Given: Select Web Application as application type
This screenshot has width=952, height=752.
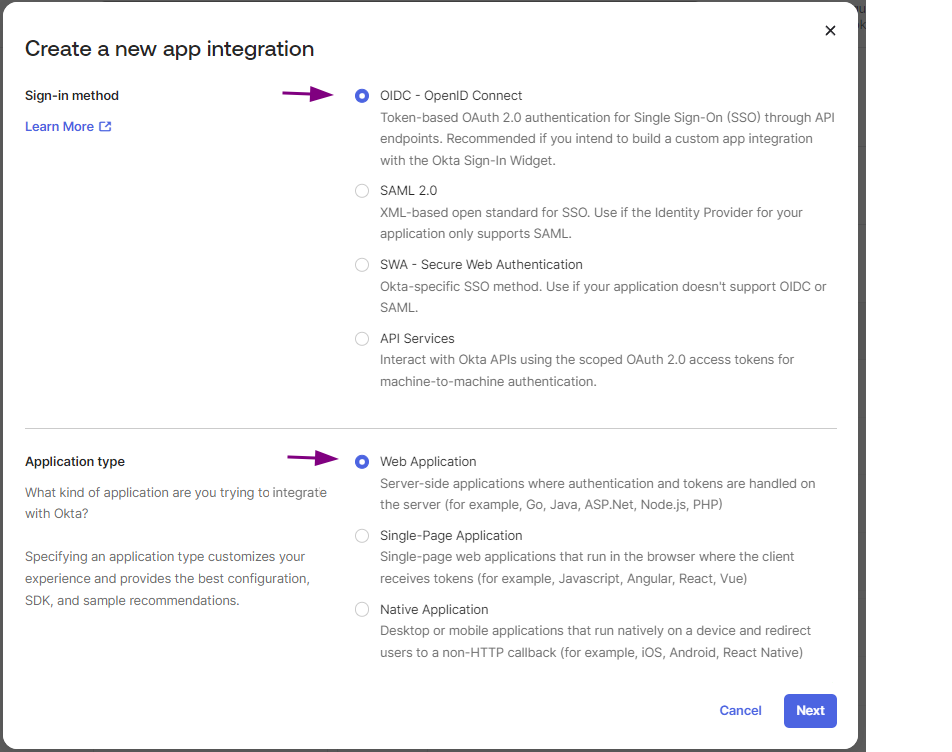Looking at the screenshot, I should click(x=361, y=461).
